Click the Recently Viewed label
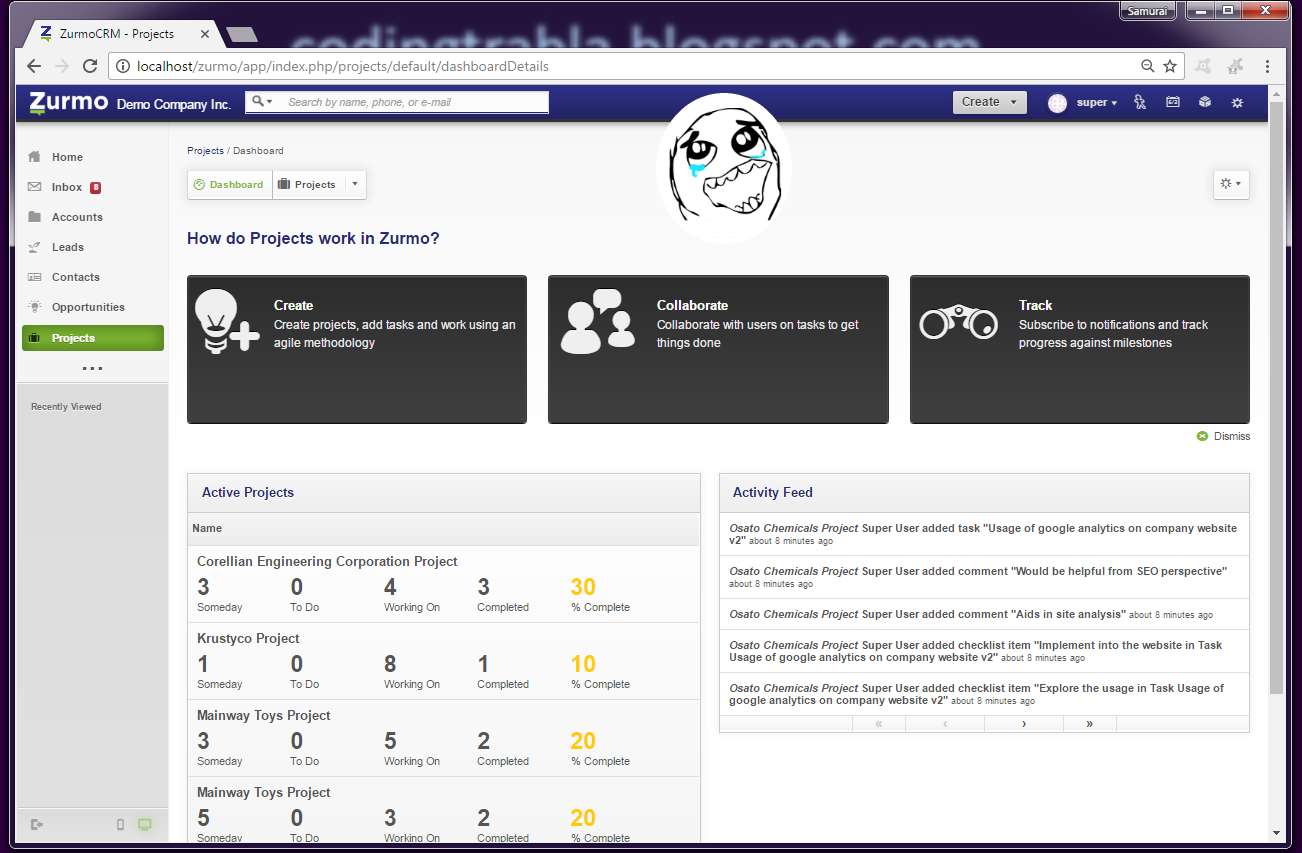The width and height of the screenshot is (1302, 853). (66, 407)
